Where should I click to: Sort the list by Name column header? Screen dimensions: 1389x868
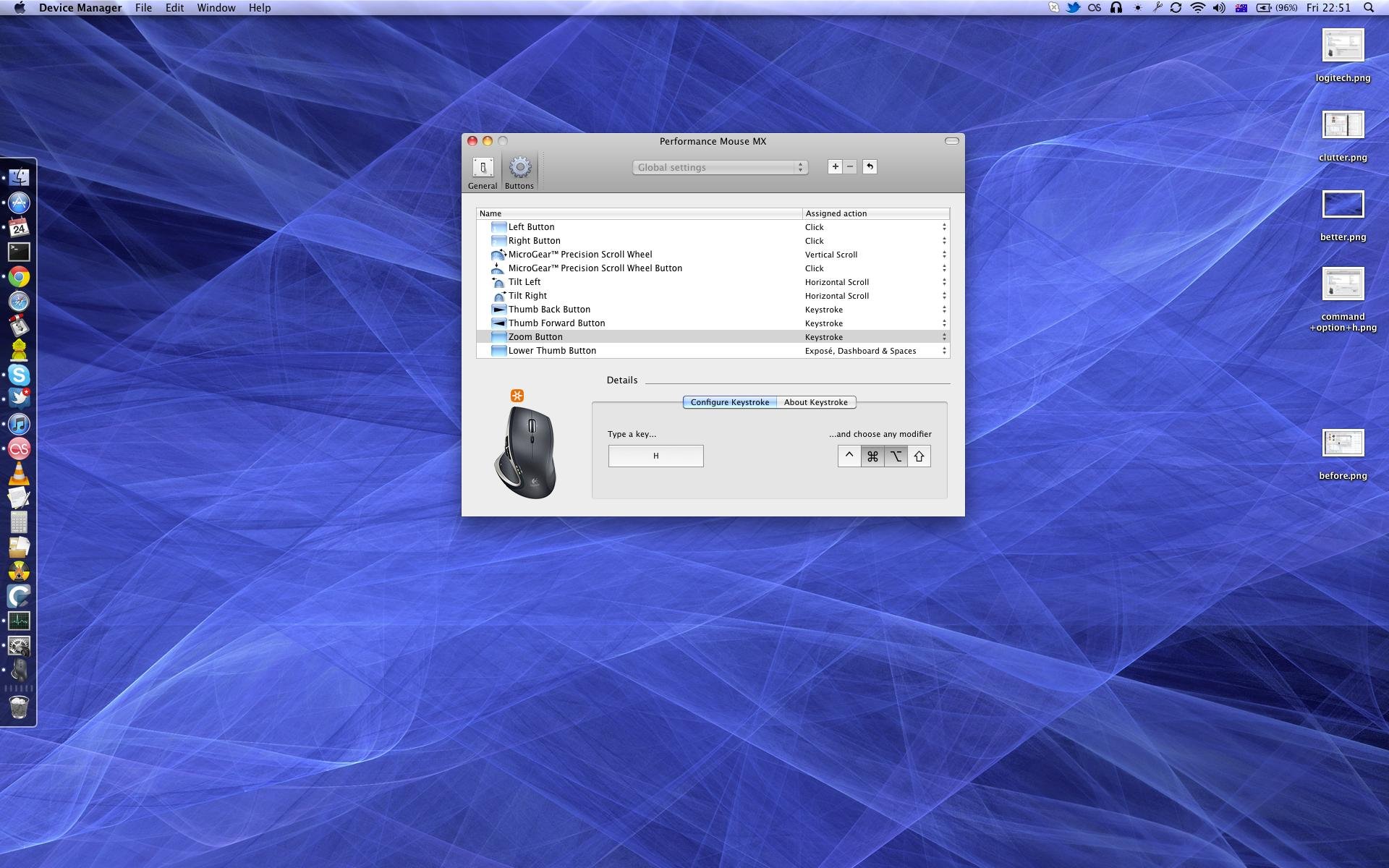[x=640, y=213]
